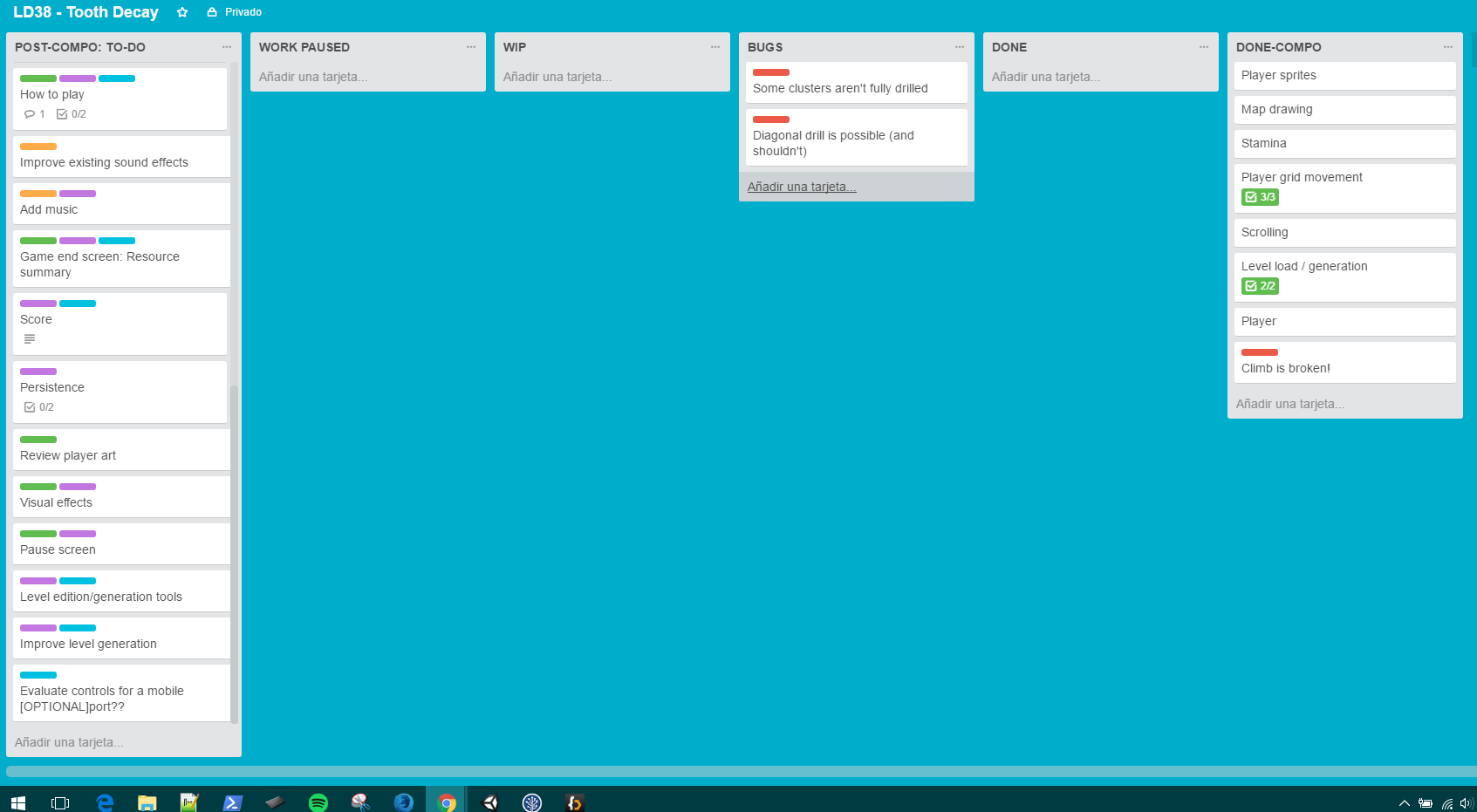This screenshot has width=1477, height=812.
Task: Click the volume icon in system tray
Action: 1466,803
